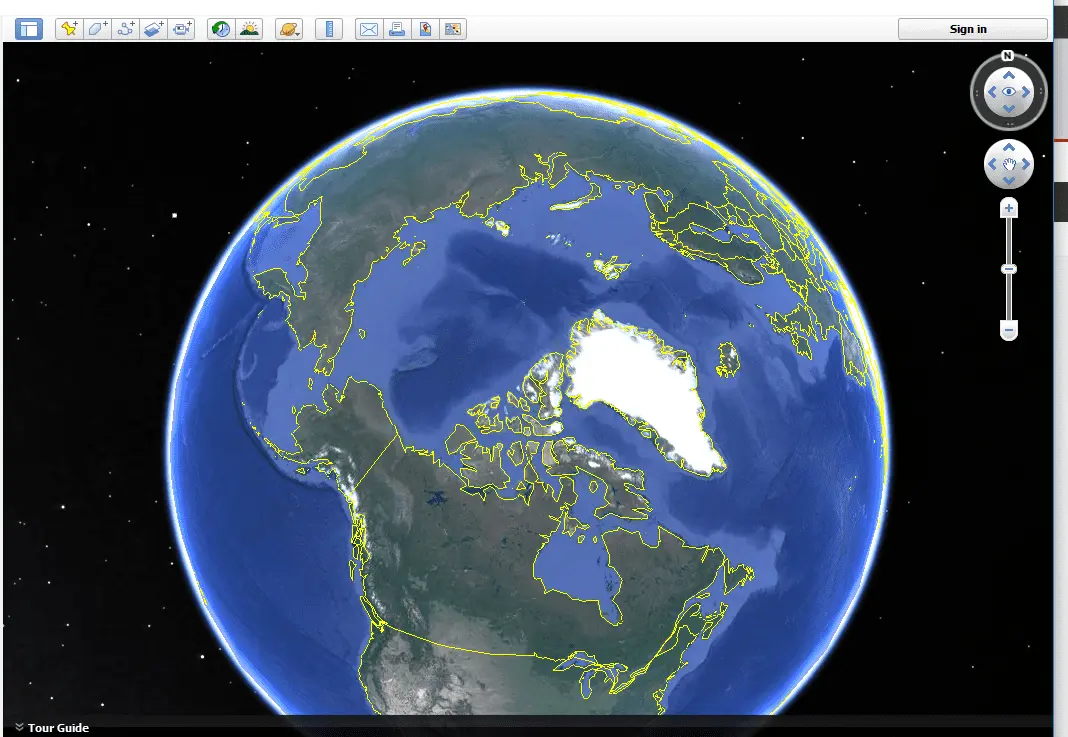Click the Print icon

point(396,29)
